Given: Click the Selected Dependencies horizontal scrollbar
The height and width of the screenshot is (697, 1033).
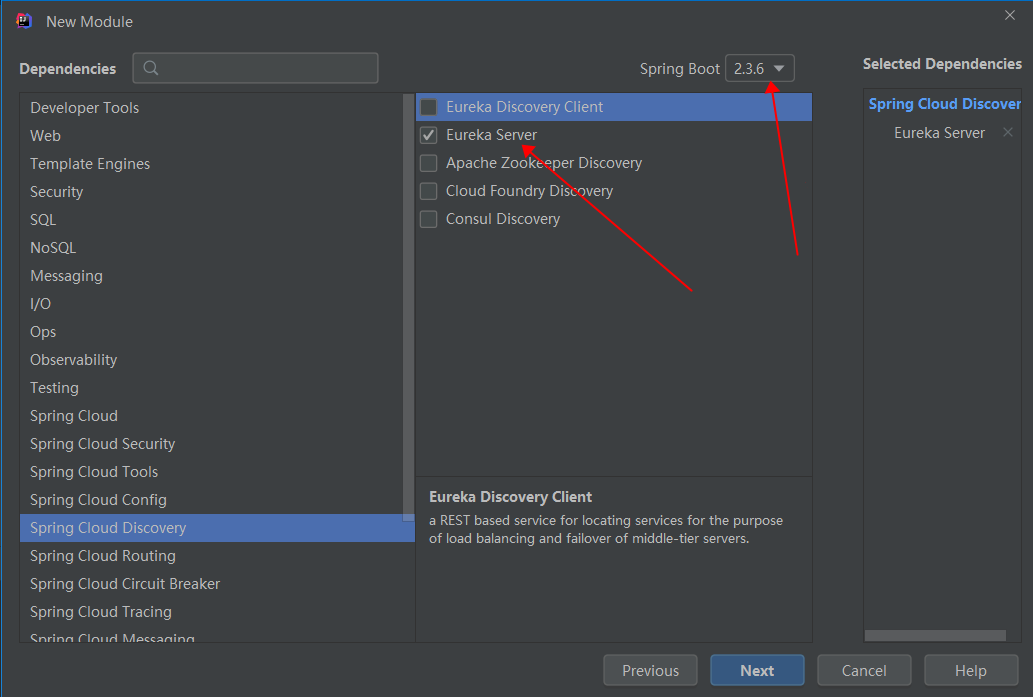Looking at the screenshot, I should pos(935,635).
